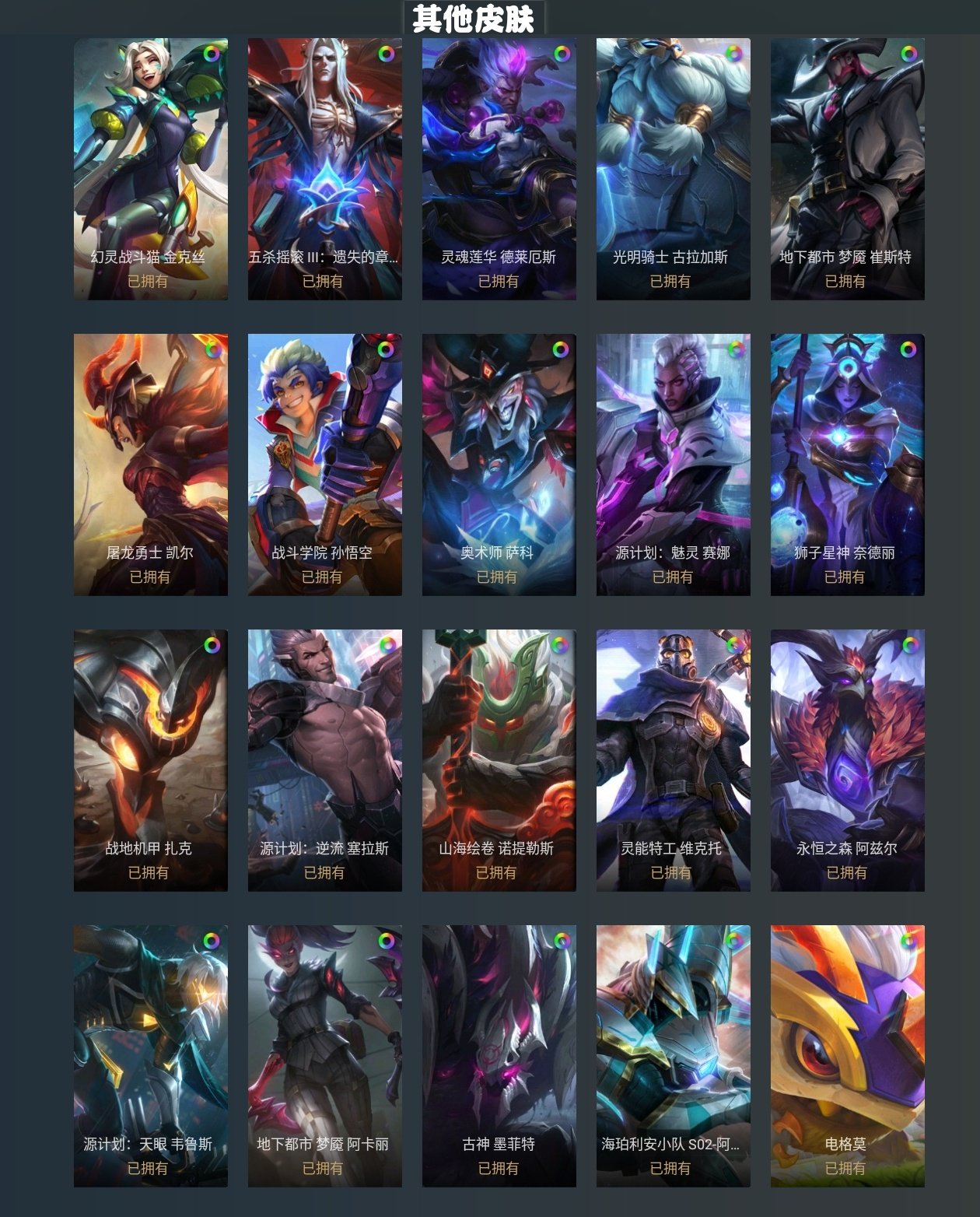Click chroma icon on 地下都市 梦魇 崔斯特 card
The width and height of the screenshot is (980, 1217).
(908, 54)
